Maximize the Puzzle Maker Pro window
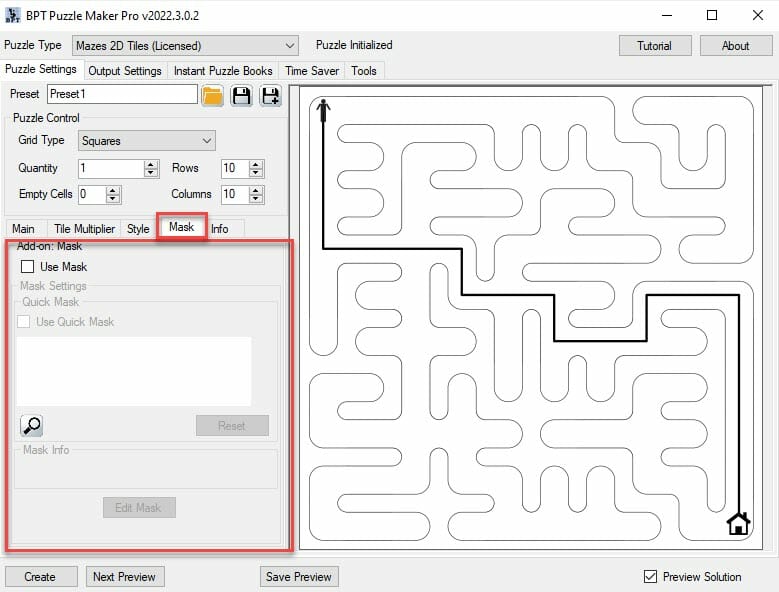This screenshot has width=779, height=592. coord(712,15)
